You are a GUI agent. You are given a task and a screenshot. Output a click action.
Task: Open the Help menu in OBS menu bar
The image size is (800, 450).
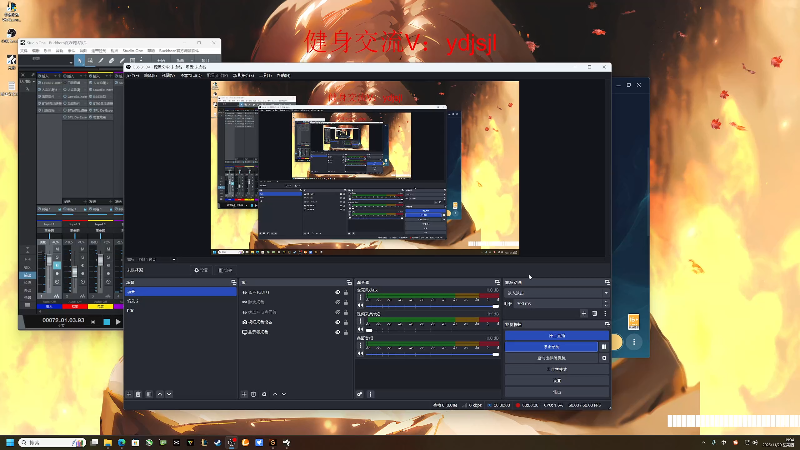click(x=283, y=76)
